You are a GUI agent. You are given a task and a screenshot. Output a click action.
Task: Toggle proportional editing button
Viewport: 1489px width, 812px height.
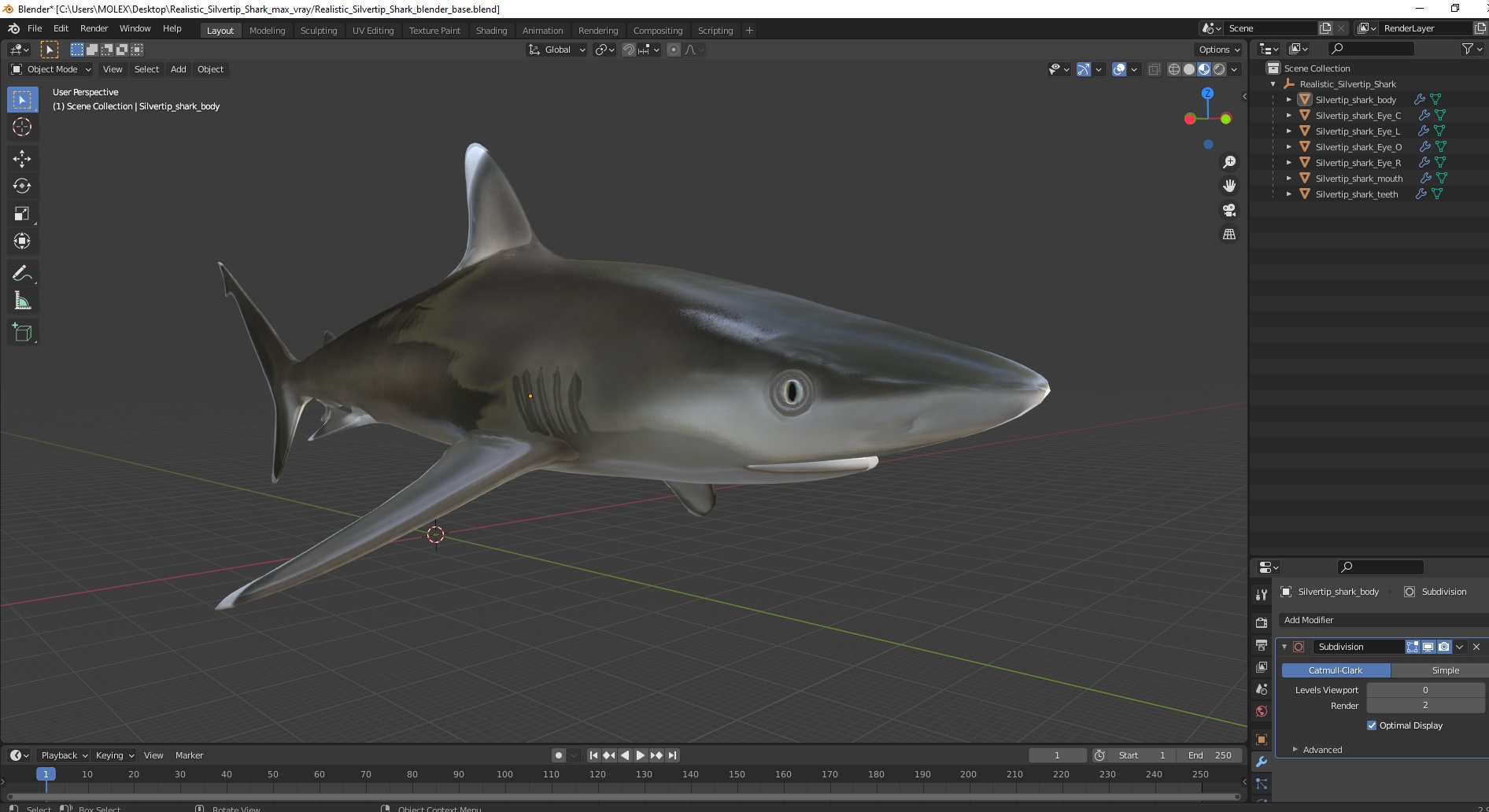tap(674, 50)
